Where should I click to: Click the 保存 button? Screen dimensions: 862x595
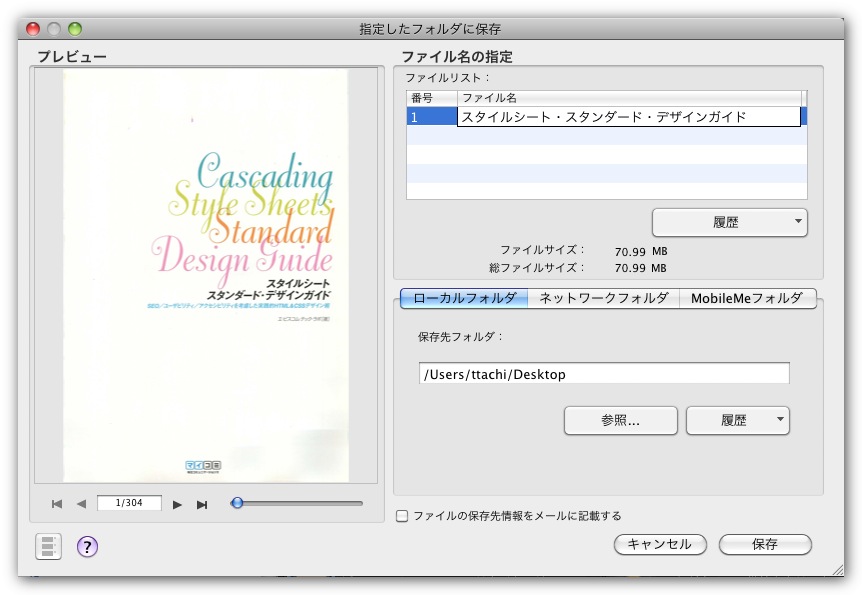pyautogui.click(x=765, y=544)
